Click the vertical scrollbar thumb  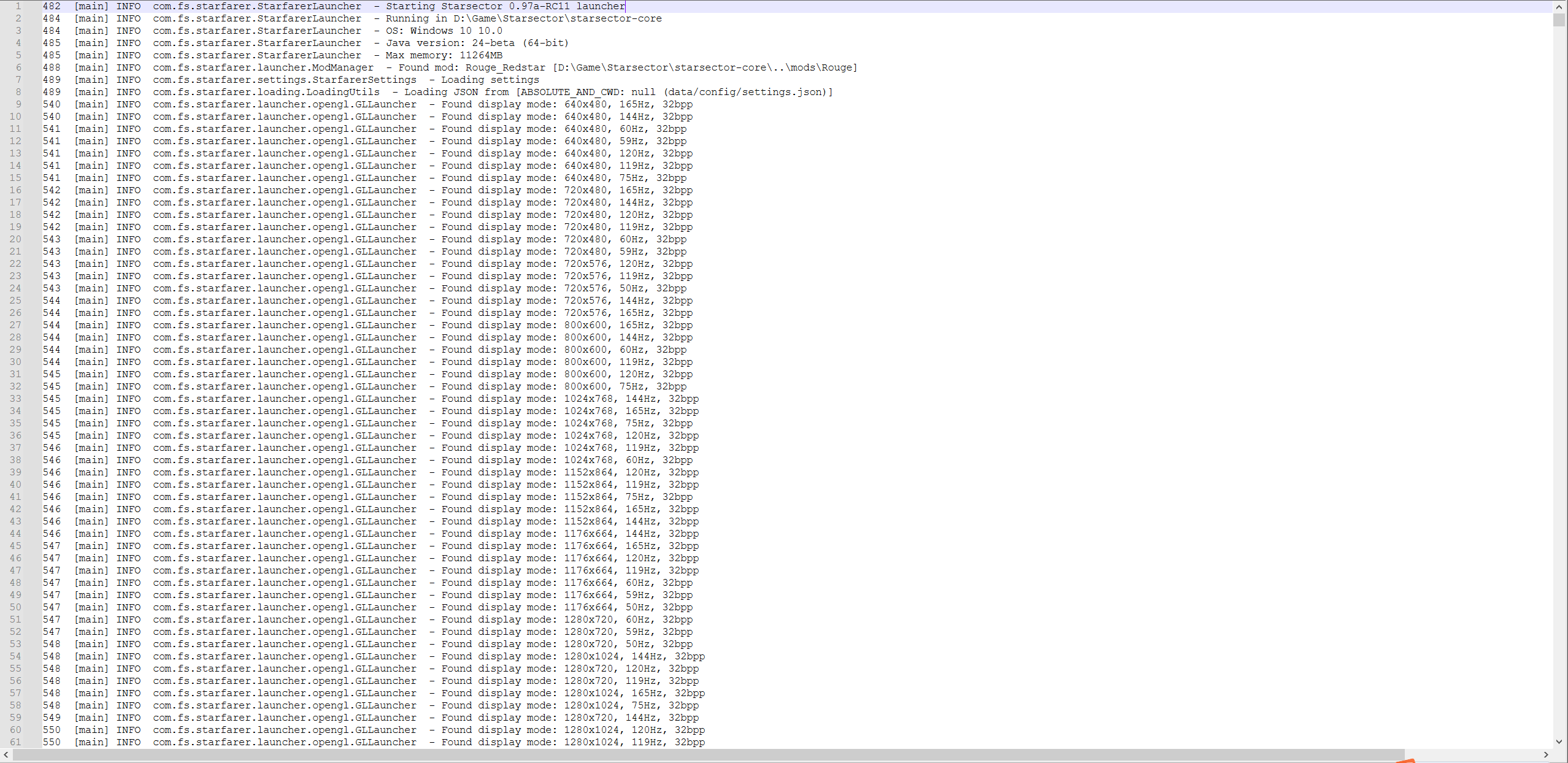pyautogui.click(x=1559, y=20)
